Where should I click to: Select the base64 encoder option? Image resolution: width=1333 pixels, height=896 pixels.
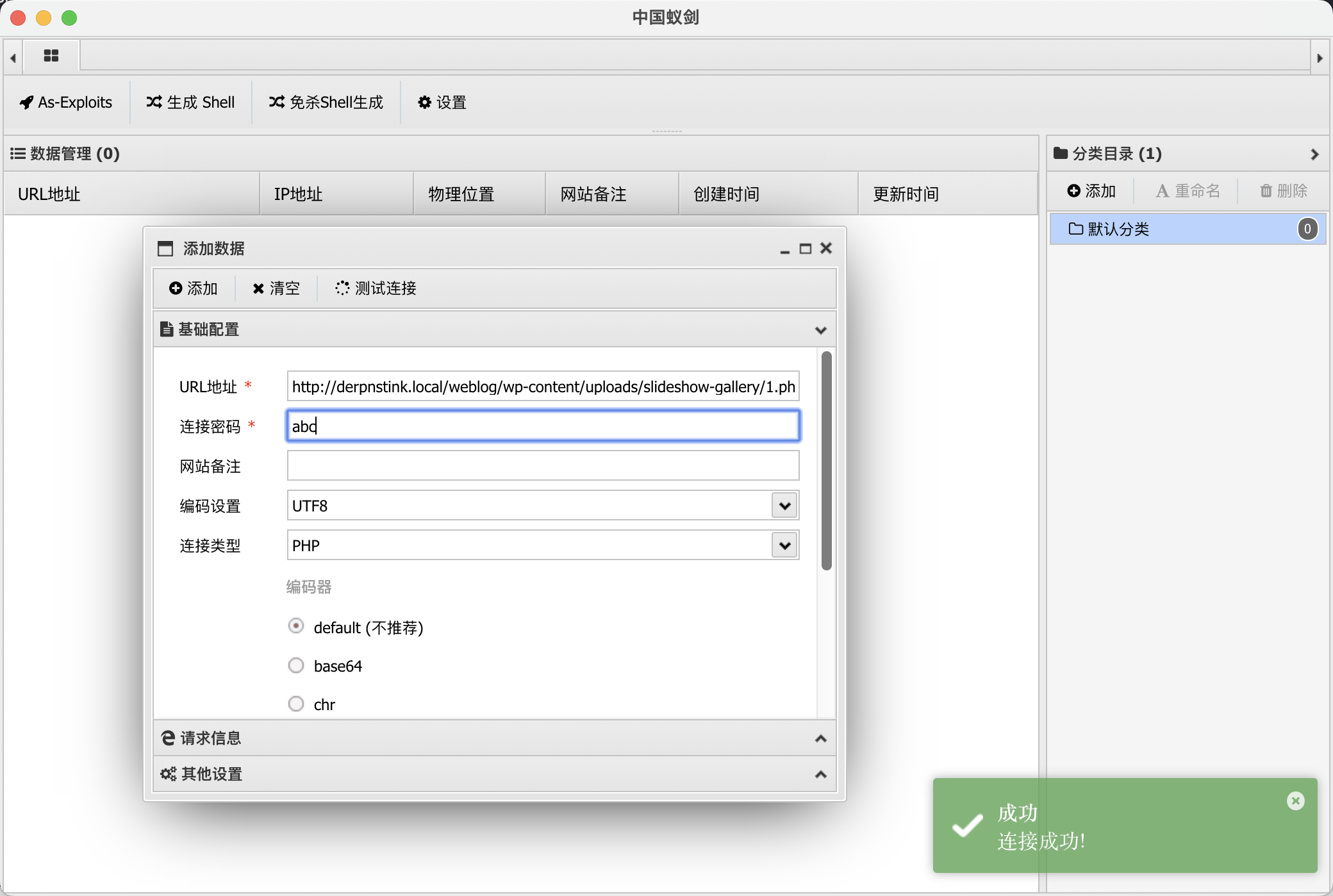pyautogui.click(x=296, y=666)
